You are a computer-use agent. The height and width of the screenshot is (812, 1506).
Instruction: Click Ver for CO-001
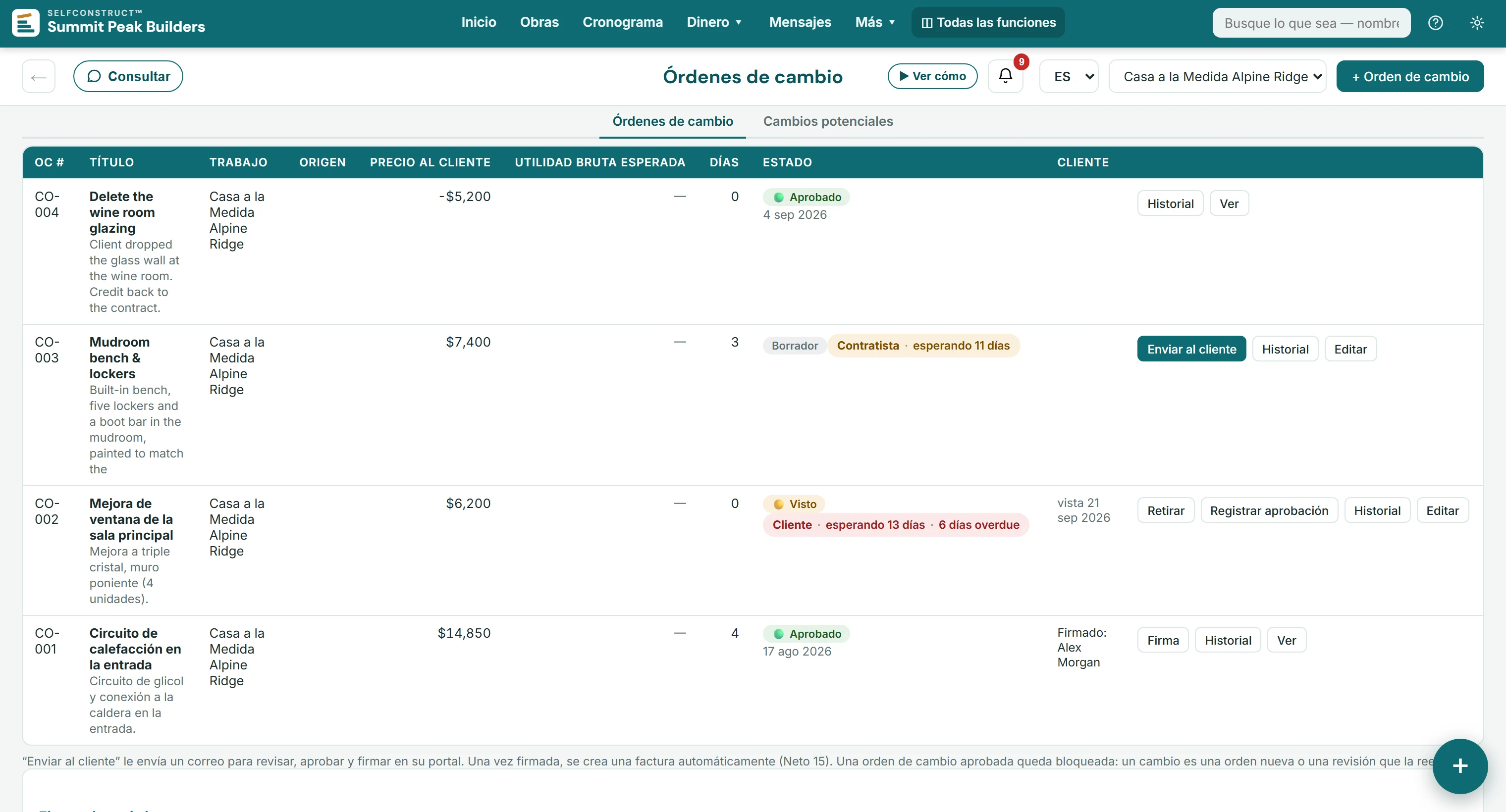pos(1286,640)
